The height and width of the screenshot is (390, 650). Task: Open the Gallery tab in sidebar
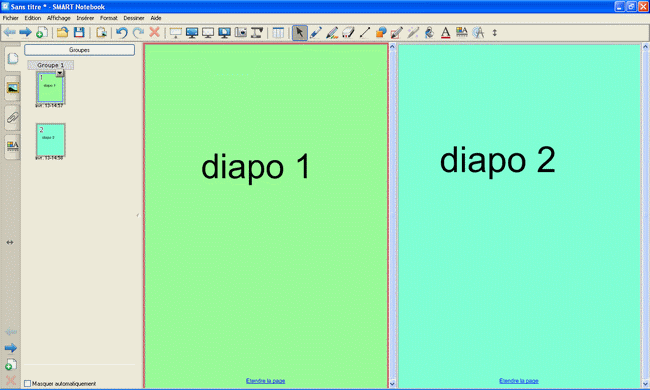12,88
